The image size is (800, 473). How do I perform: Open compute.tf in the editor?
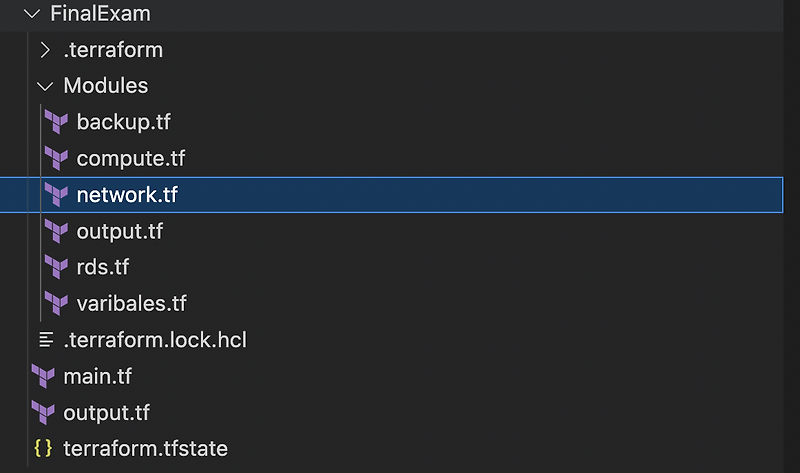[x=130, y=158]
